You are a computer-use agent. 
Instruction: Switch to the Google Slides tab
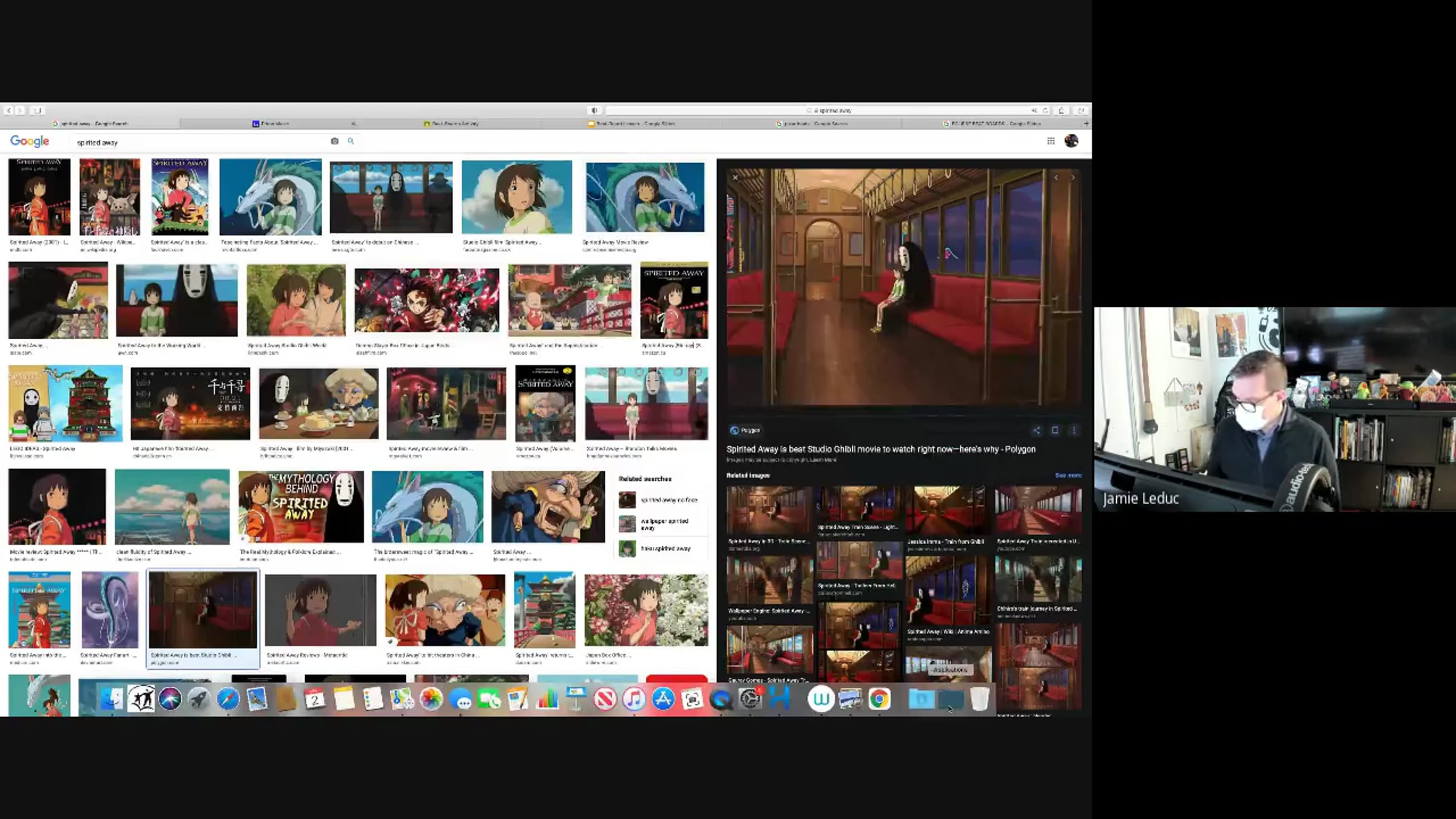[x=631, y=123]
